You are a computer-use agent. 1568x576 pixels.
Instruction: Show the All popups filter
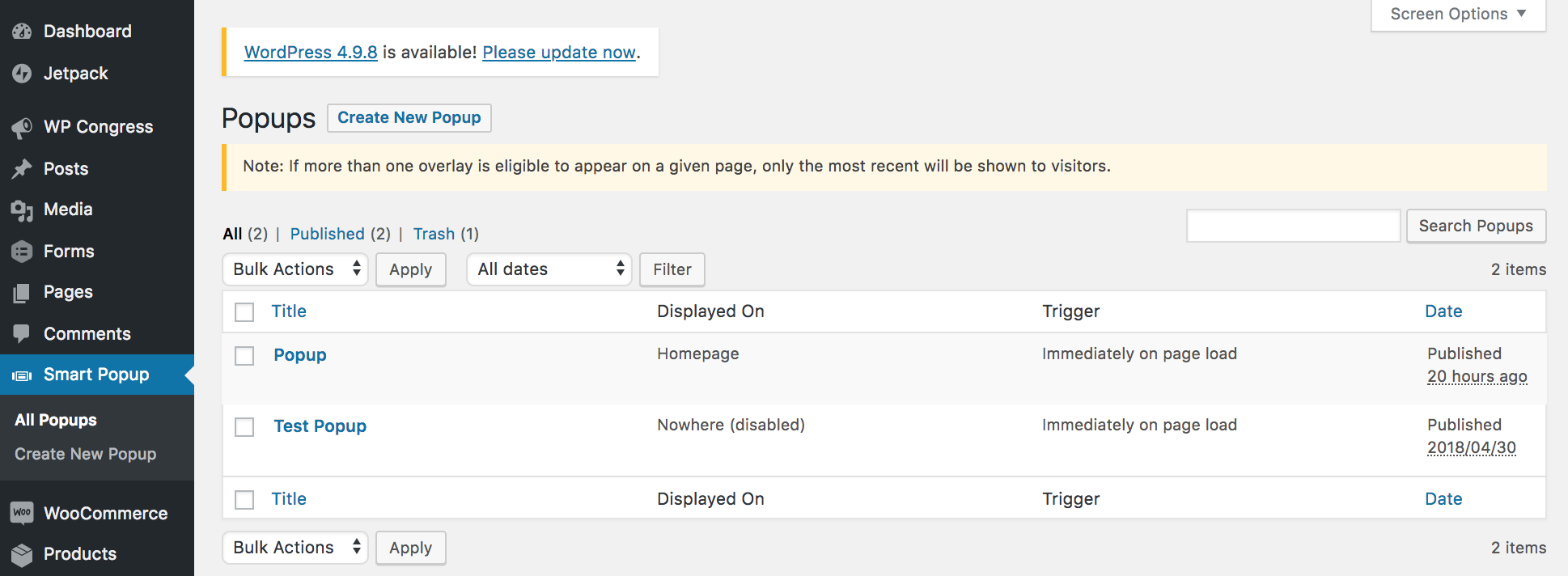tap(233, 234)
